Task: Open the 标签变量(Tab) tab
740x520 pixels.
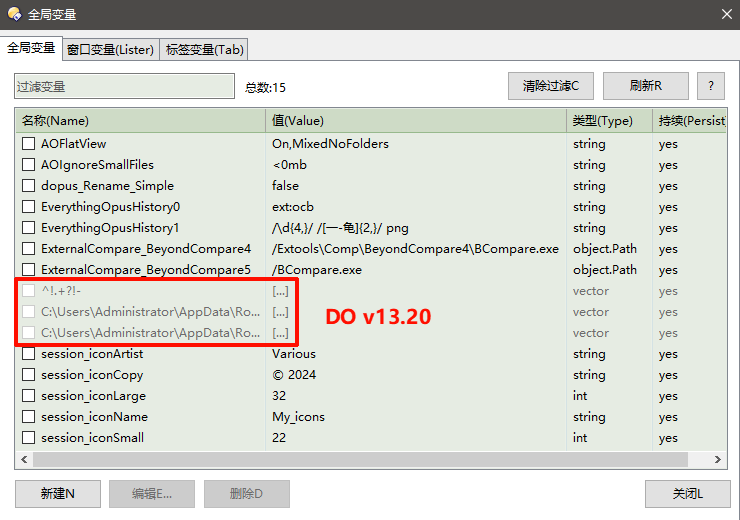Action: click(204, 49)
